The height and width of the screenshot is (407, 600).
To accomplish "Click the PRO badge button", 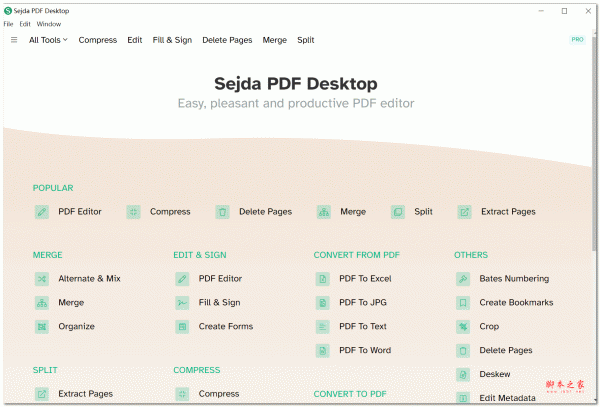I will [x=577, y=40].
